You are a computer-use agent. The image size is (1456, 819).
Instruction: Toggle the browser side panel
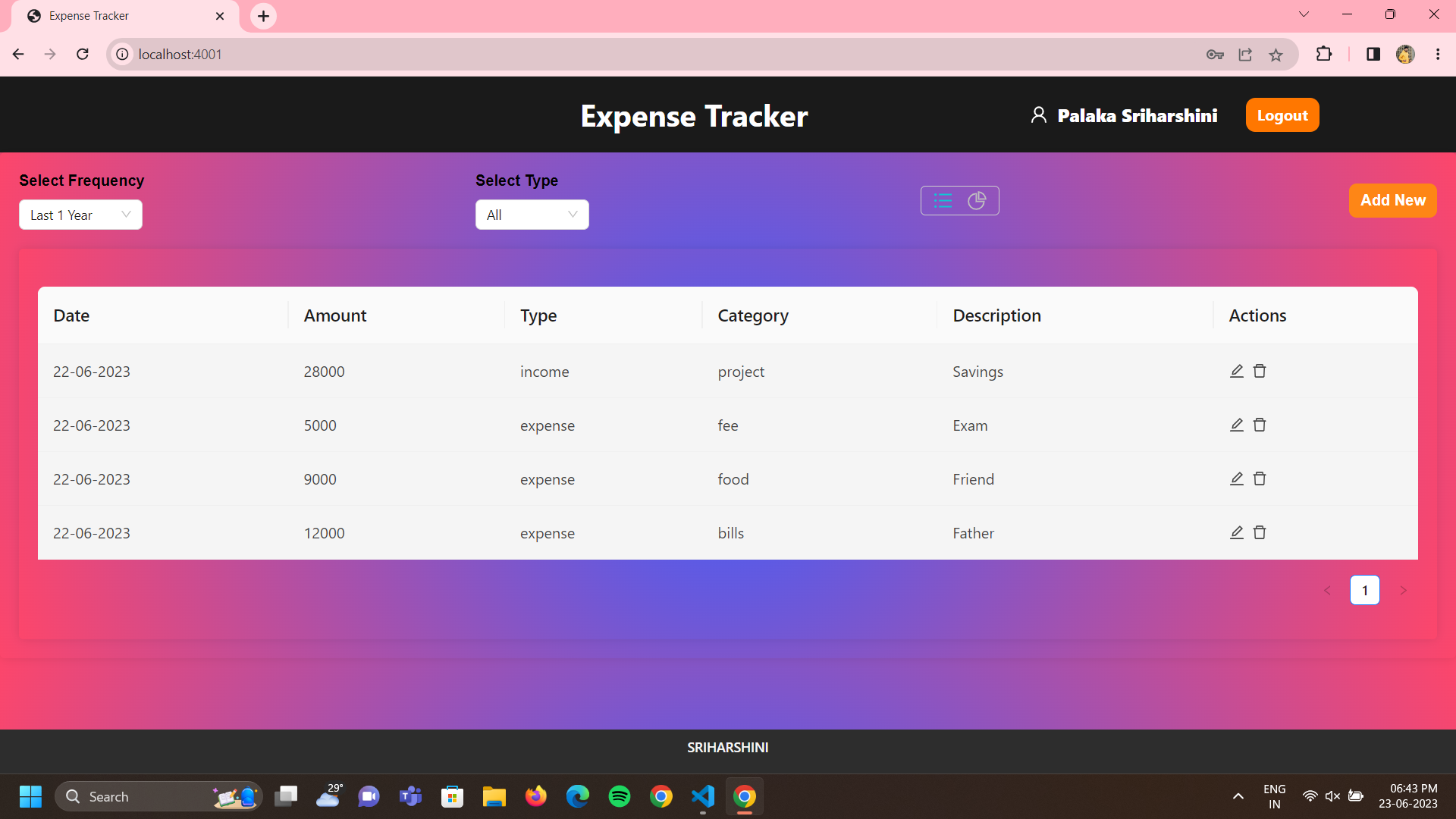[1373, 54]
